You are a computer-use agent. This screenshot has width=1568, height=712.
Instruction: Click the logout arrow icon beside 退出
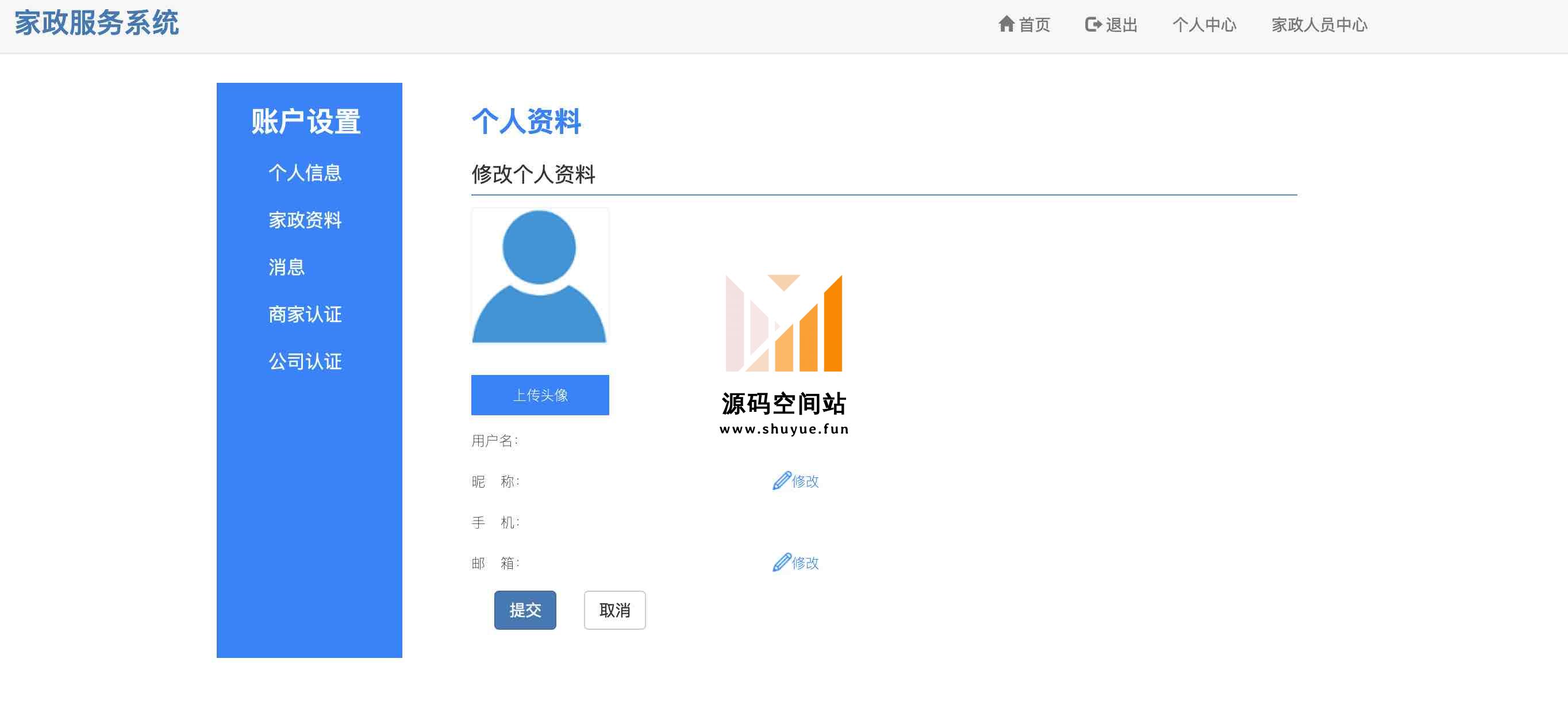click(x=1093, y=24)
